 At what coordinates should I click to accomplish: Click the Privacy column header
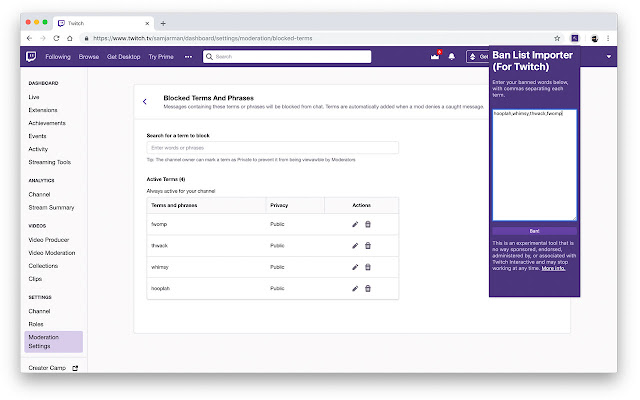(279, 205)
